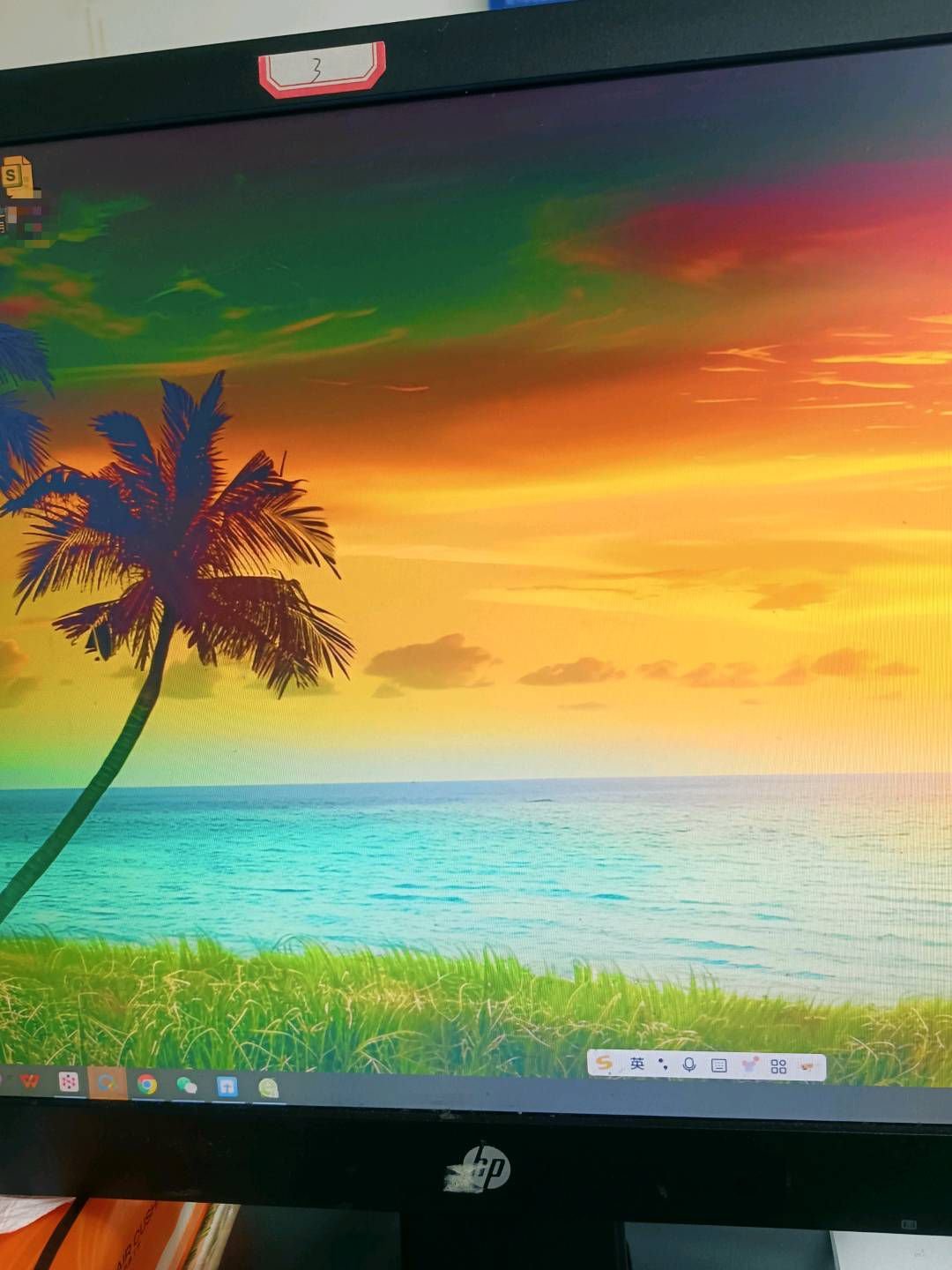Viewport: 952px width, 1270px height.
Task: Toggle punctuation mode on the input bar
Action: click(663, 1065)
